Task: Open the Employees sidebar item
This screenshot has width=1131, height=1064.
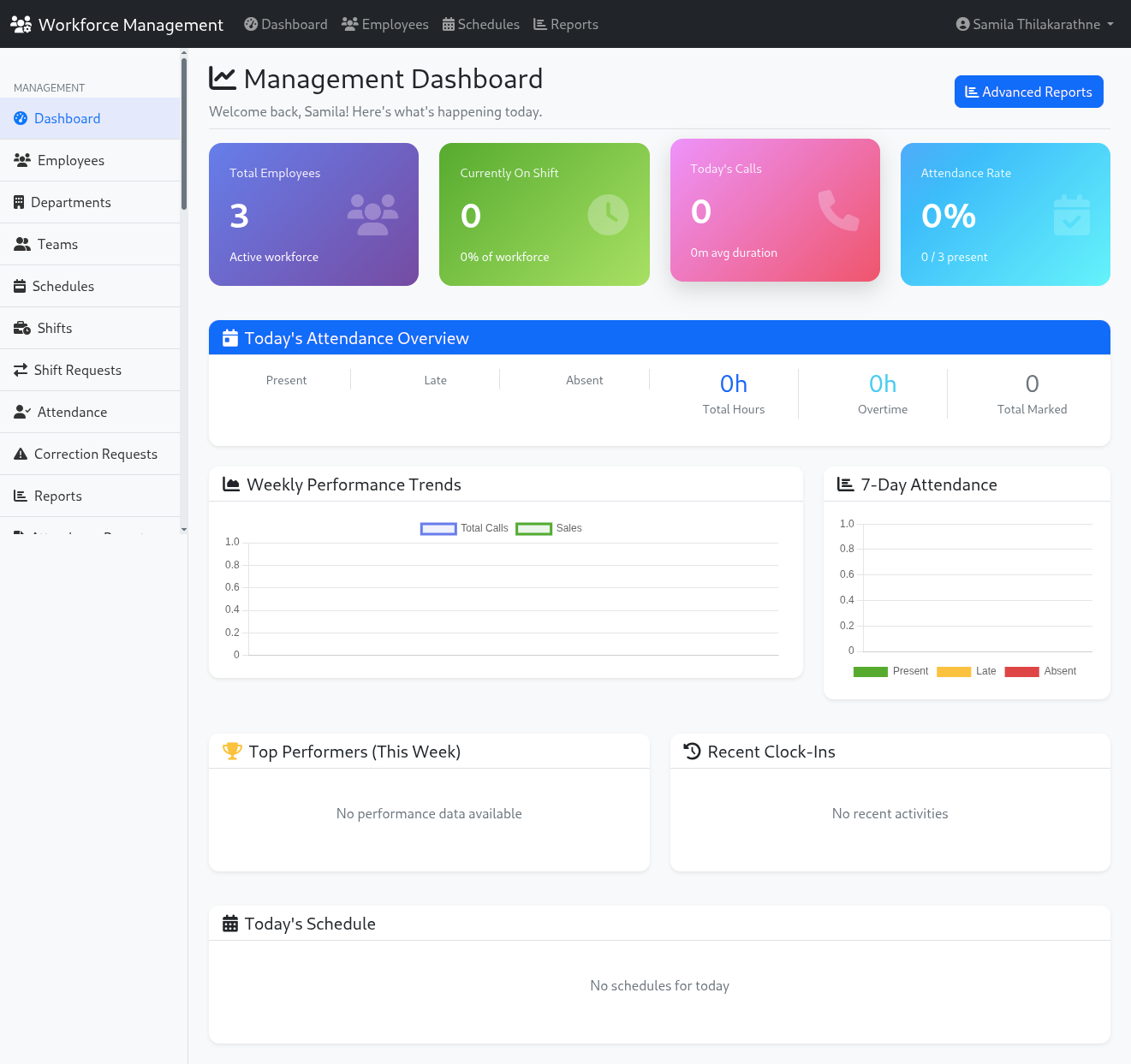Action: pos(70,161)
